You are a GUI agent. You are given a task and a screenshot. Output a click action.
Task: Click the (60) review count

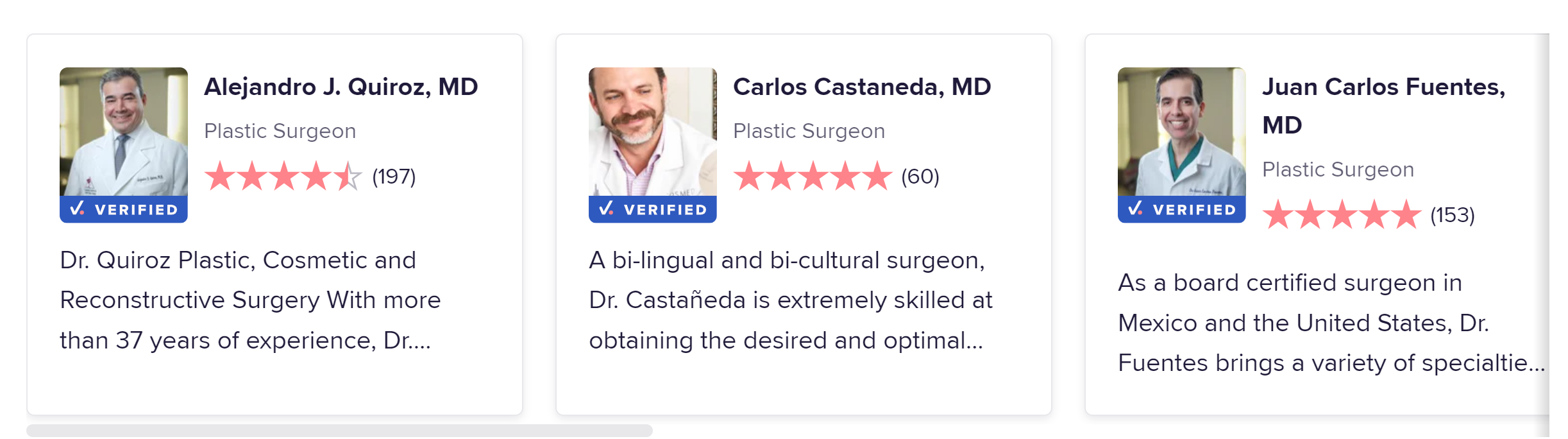click(x=920, y=176)
